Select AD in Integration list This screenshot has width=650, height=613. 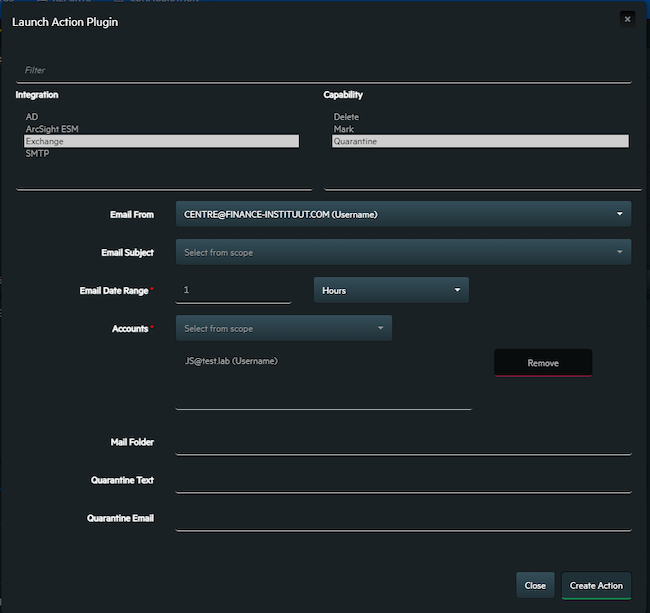[x=32, y=117]
